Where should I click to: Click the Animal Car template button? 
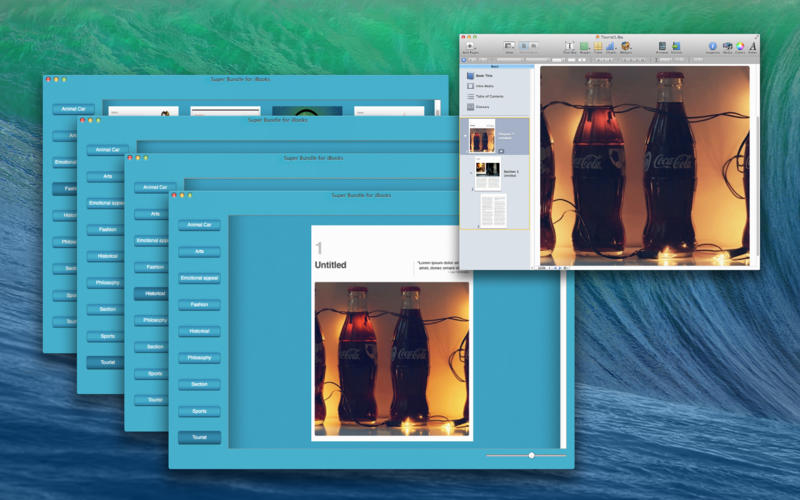(199, 225)
